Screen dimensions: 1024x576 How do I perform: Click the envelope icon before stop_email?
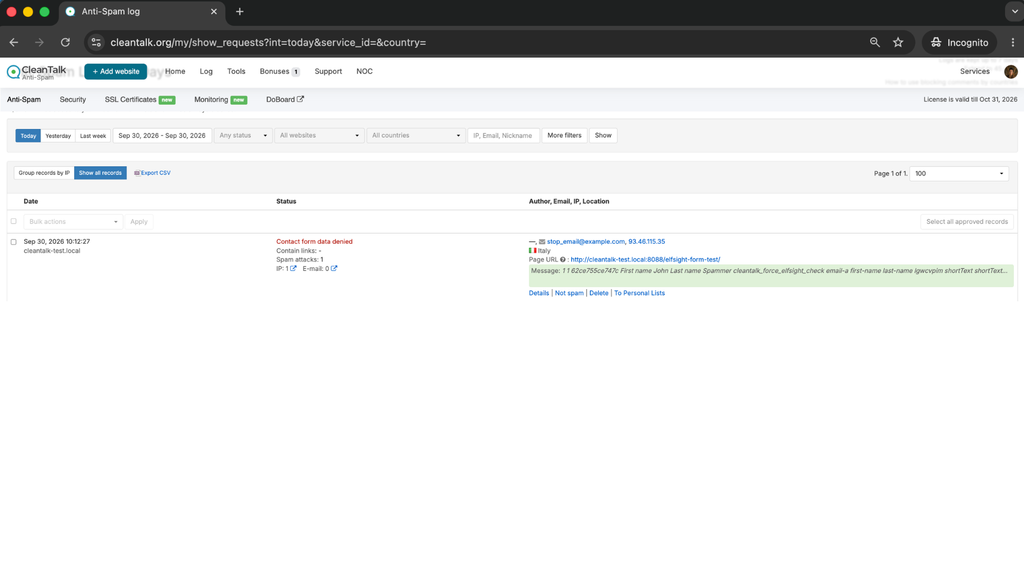coord(542,242)
